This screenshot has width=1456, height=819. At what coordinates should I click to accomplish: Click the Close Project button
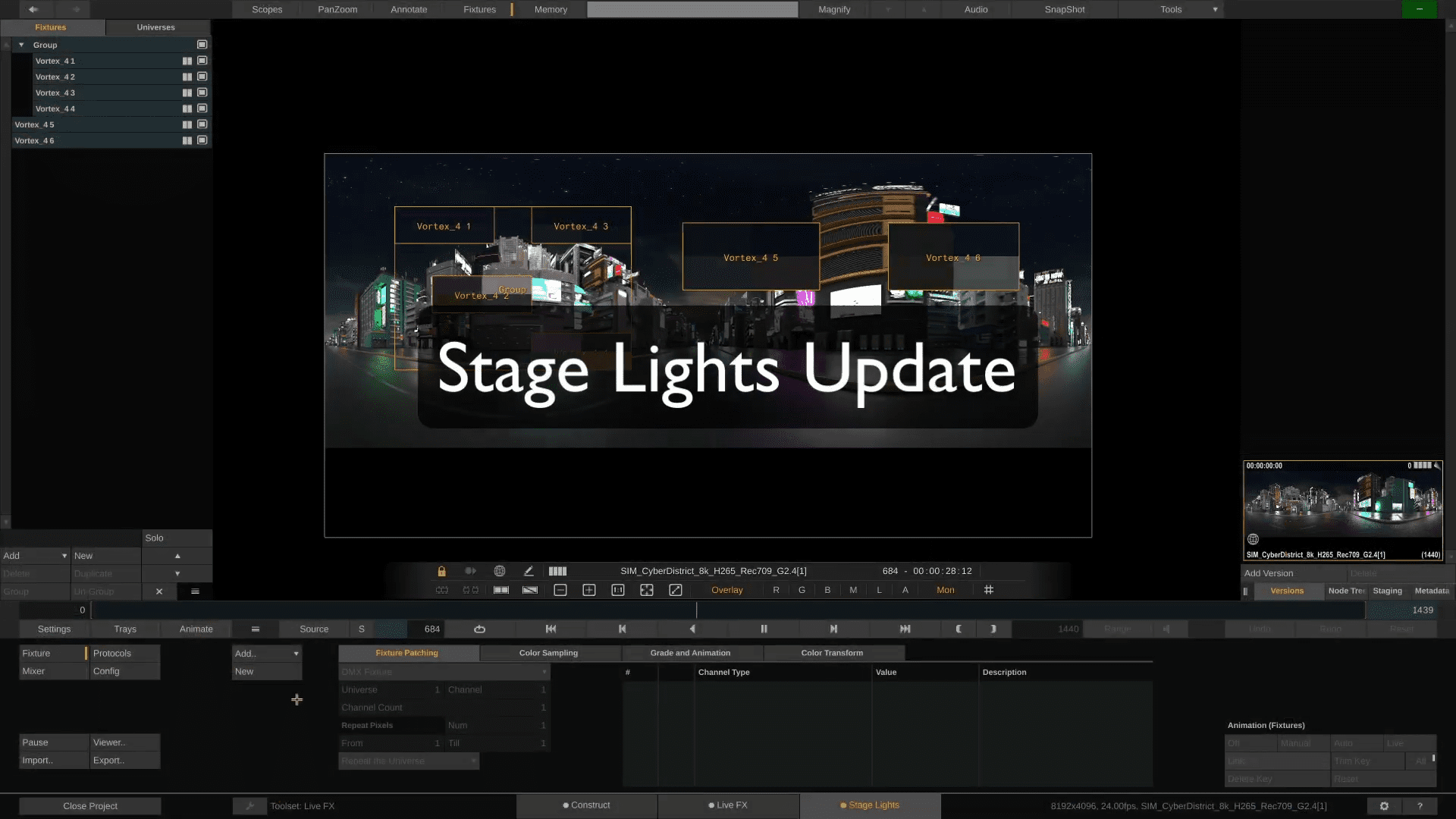click(89, 805)
